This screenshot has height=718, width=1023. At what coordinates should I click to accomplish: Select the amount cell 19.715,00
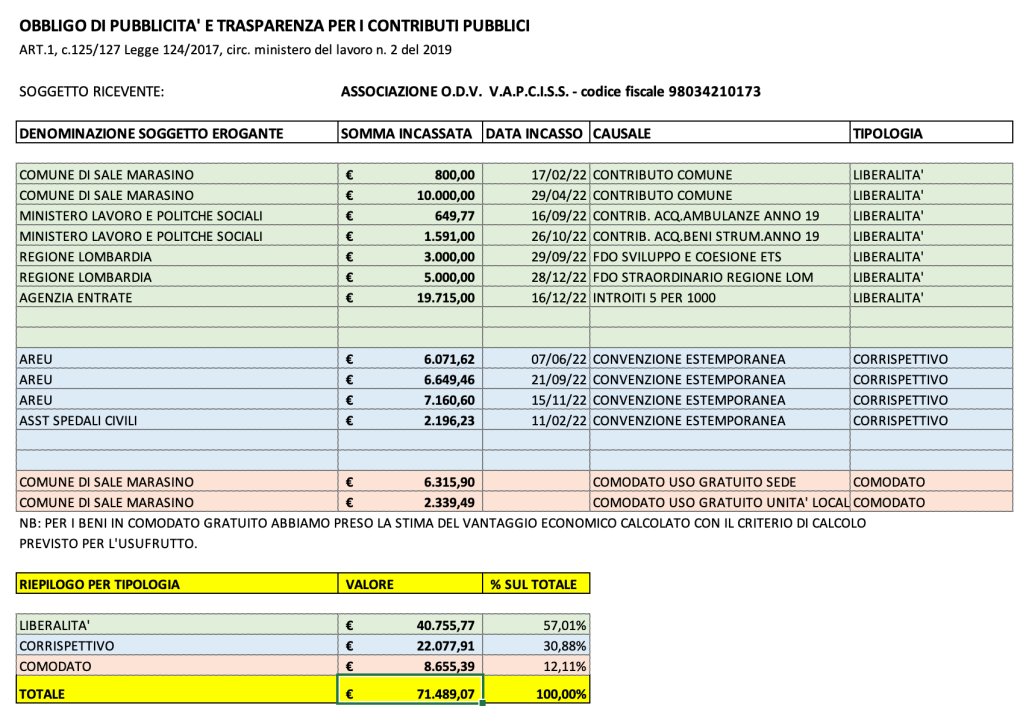pyautogui.click(x=410, y=297)
